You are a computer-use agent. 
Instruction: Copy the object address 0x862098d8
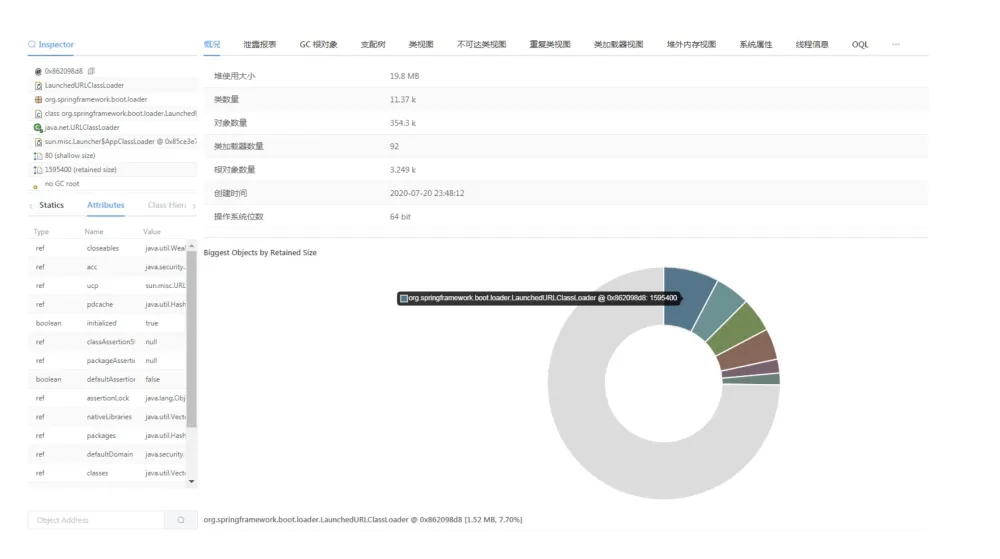[x=91, y=71]
